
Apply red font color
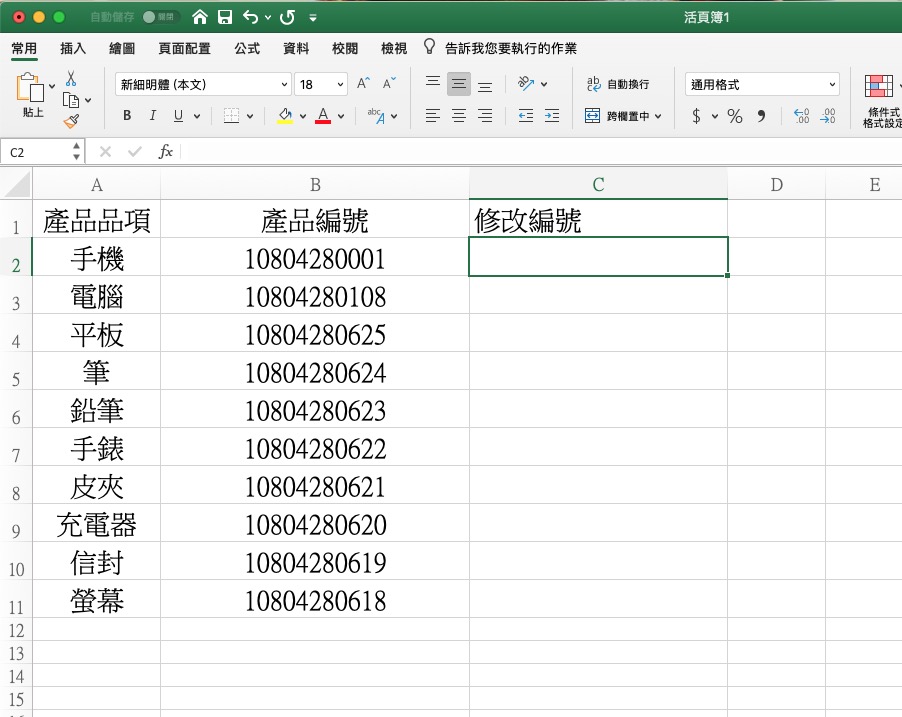pyautogui.click(x=323, y=116)
